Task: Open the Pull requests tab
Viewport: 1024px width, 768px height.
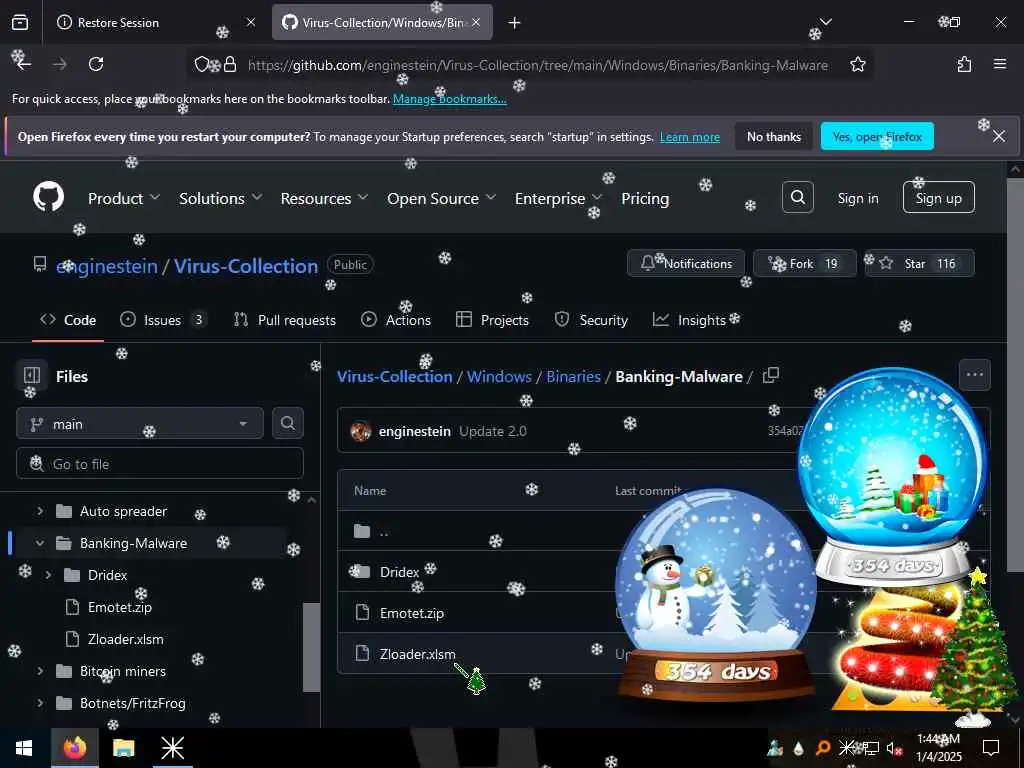Action: [285, 320]
